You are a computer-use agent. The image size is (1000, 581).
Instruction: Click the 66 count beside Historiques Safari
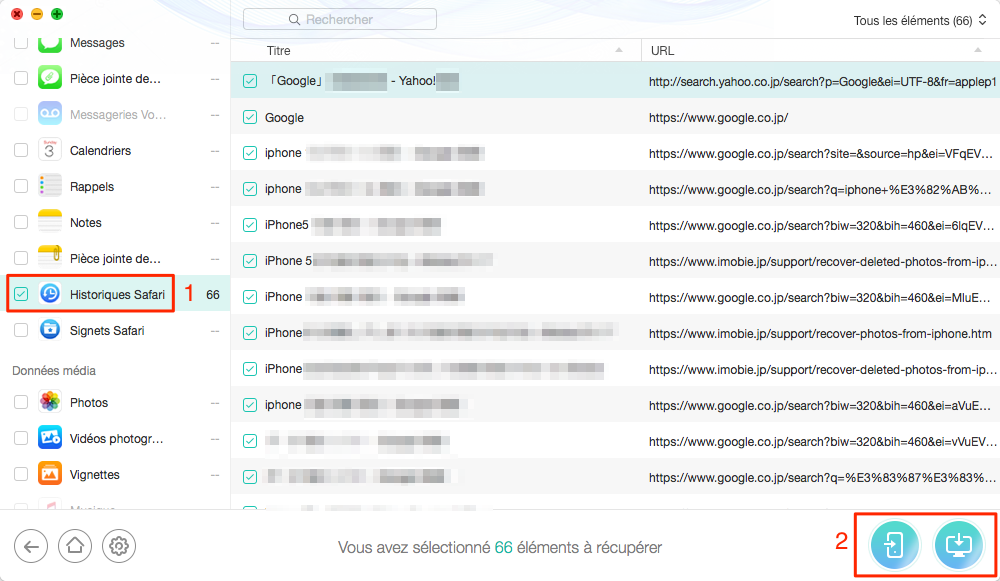point(213,295)
